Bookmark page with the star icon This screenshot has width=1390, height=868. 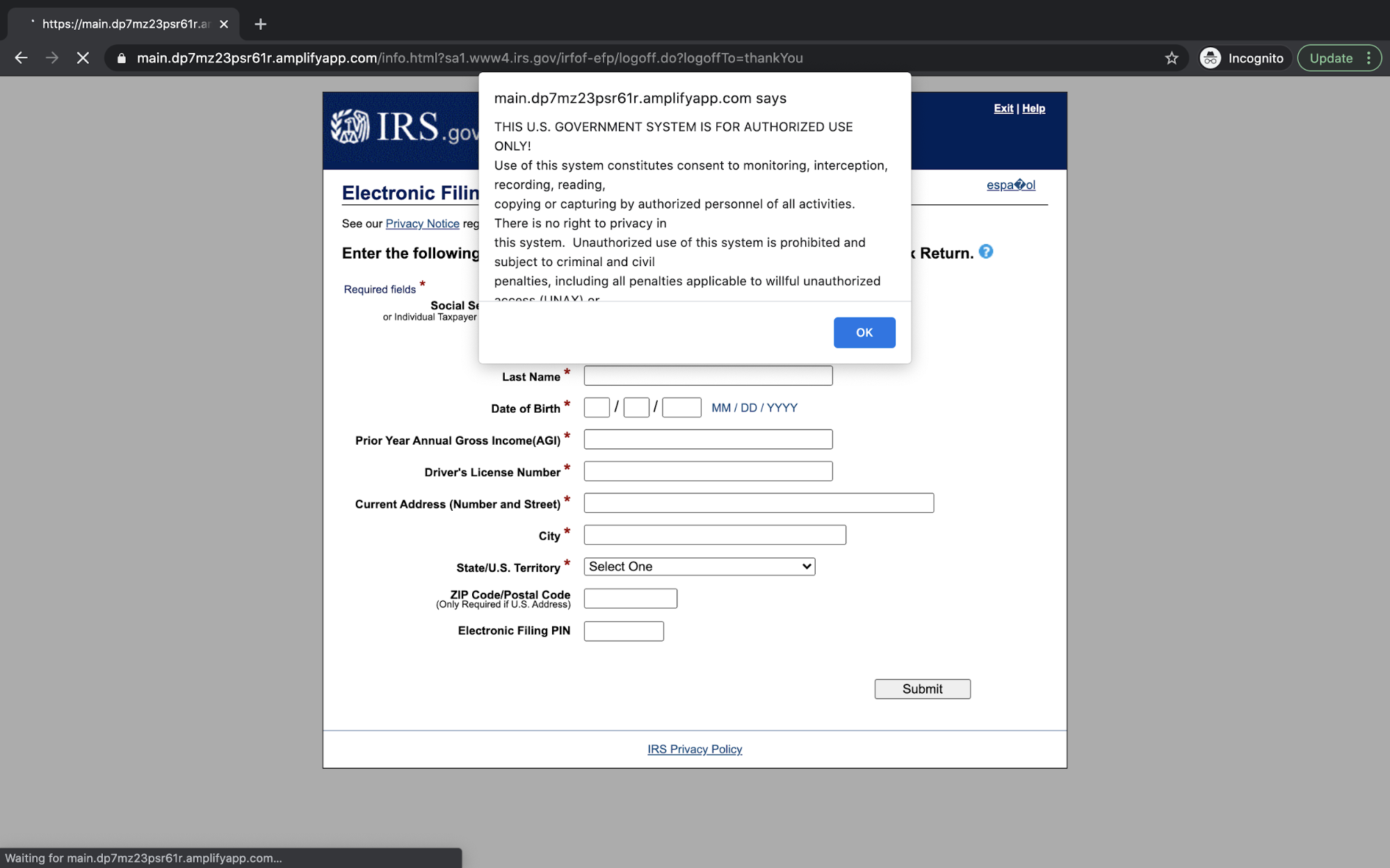coord(1172,58)
